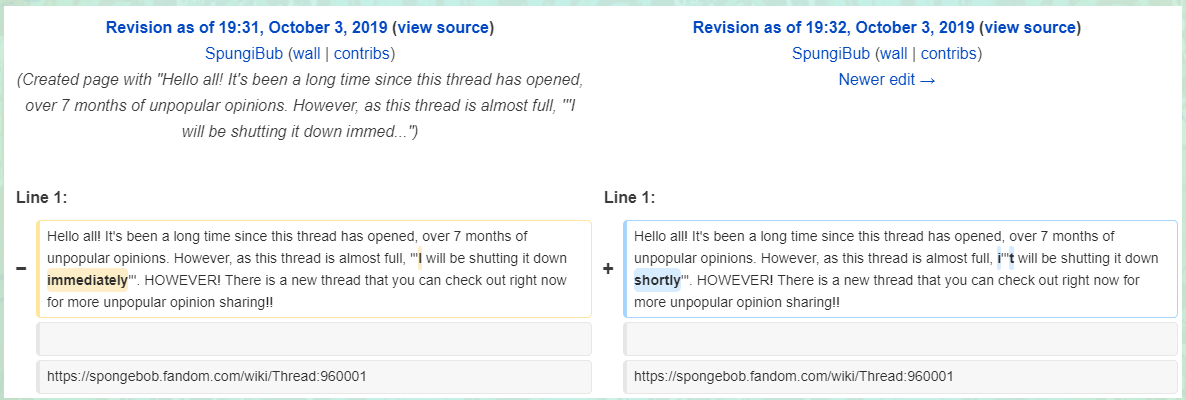1186x400 pixels.
Task: Visit SpungiBub's wall link under the 19:32 revision
Action: pos(895,53)
